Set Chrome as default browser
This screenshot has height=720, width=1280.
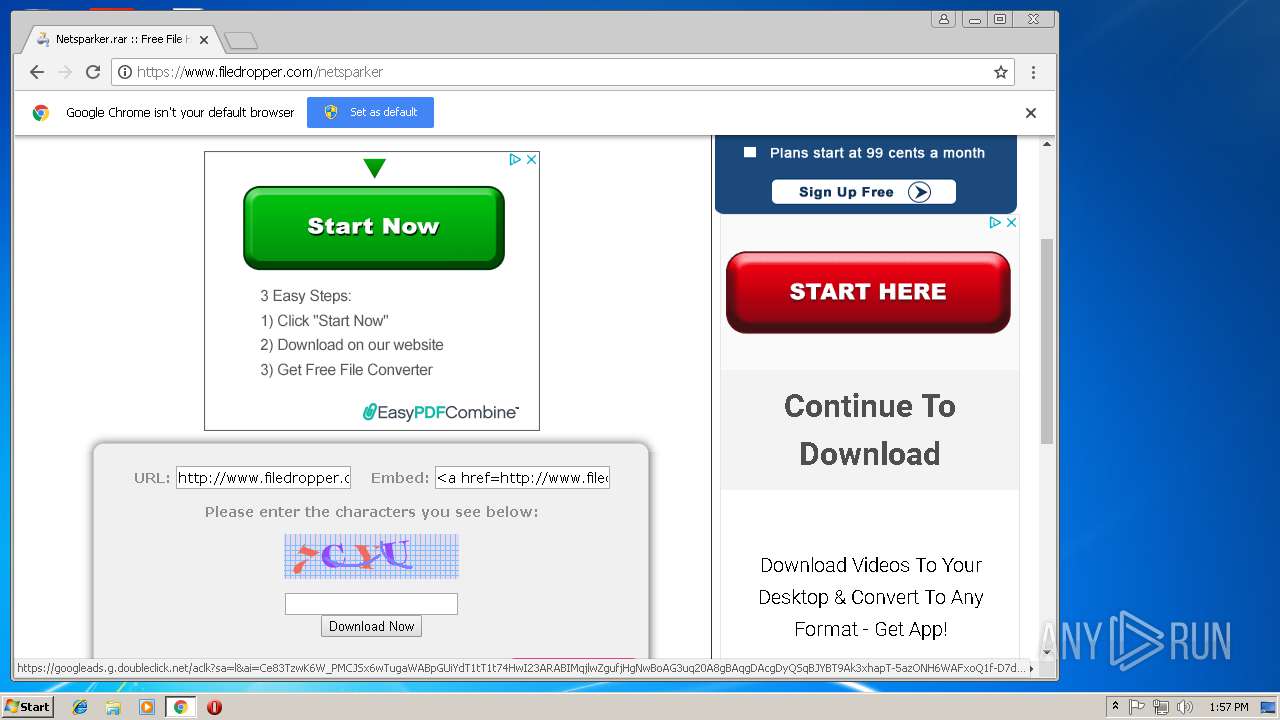tap(370, 112)
